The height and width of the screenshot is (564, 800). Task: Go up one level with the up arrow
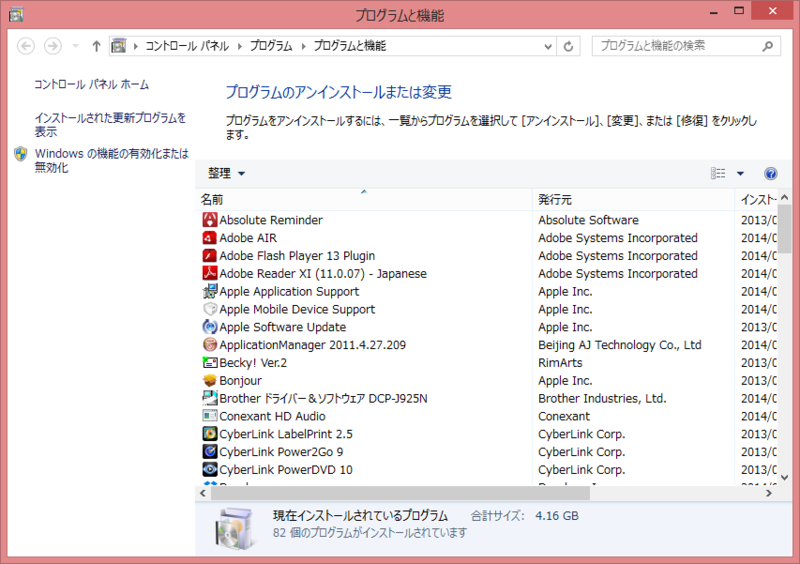[96, 46]
